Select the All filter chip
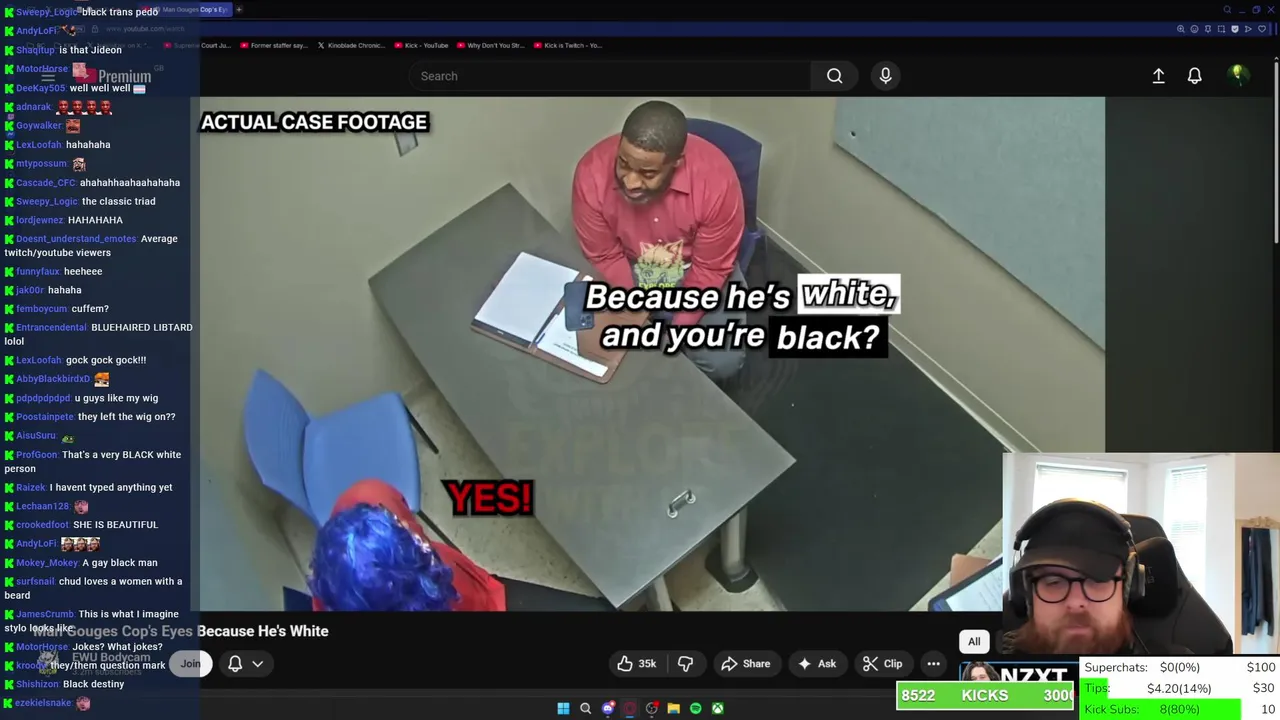 [x=974, y=642]
